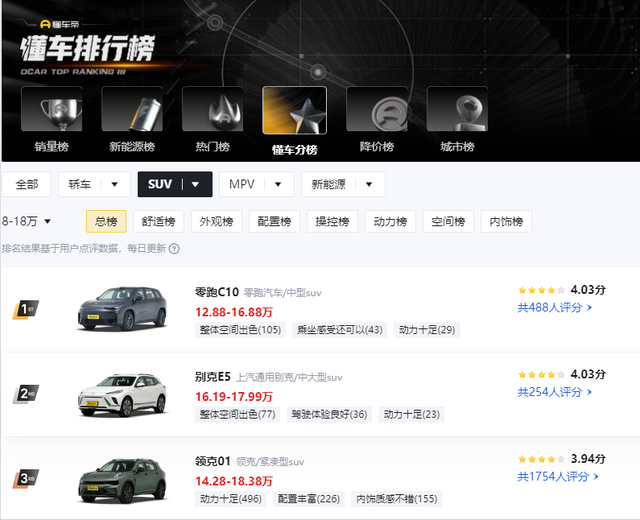
Task: Click the star rating of 零跑C10
Action: (x=541, y=290)
